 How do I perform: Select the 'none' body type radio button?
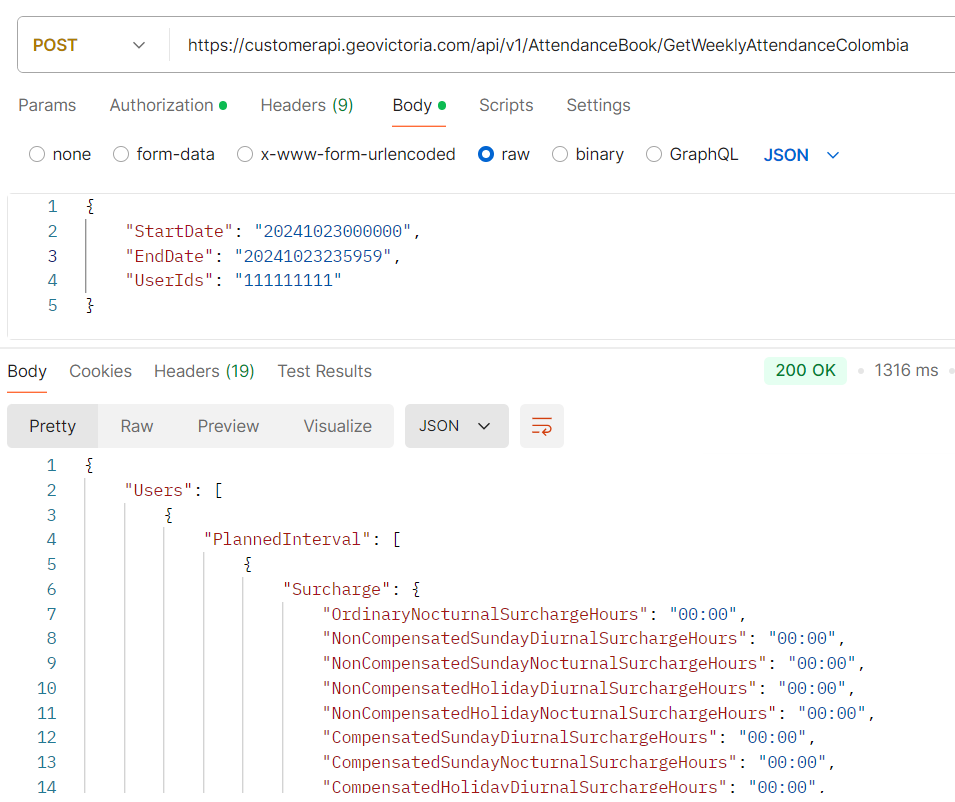38,154
